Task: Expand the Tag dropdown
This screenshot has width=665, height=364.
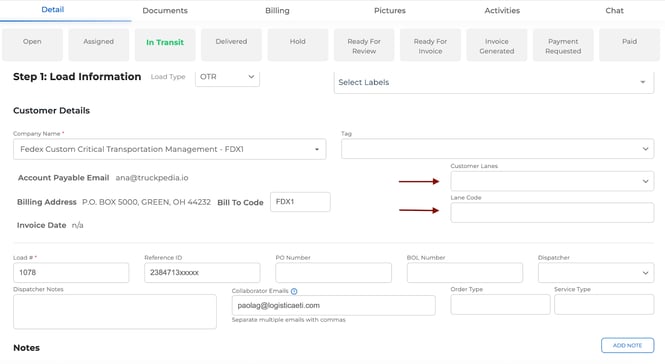Action: [x=497, y=149]
